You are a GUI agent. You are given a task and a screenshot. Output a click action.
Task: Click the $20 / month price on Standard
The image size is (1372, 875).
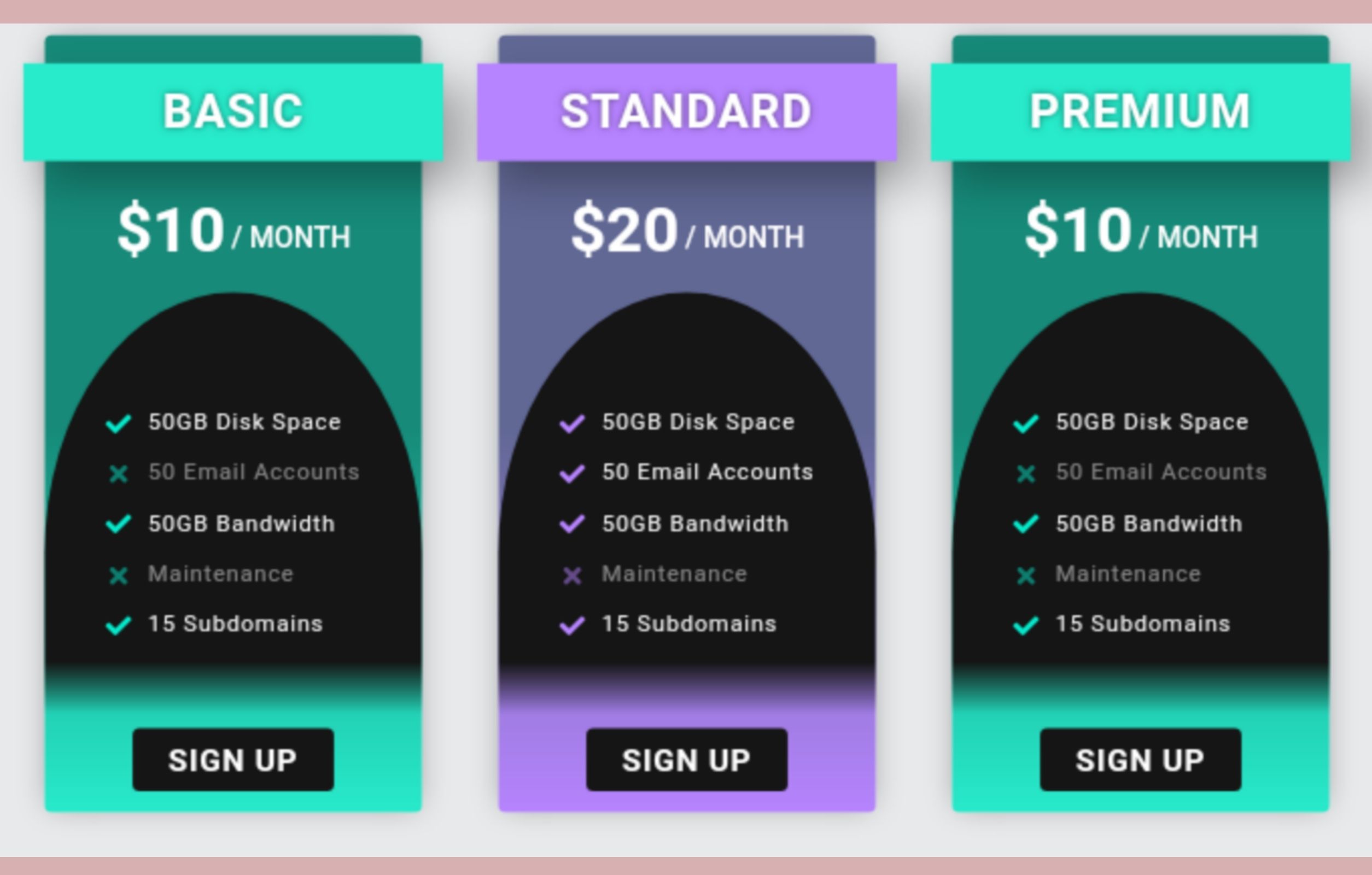tap(687, 229)
